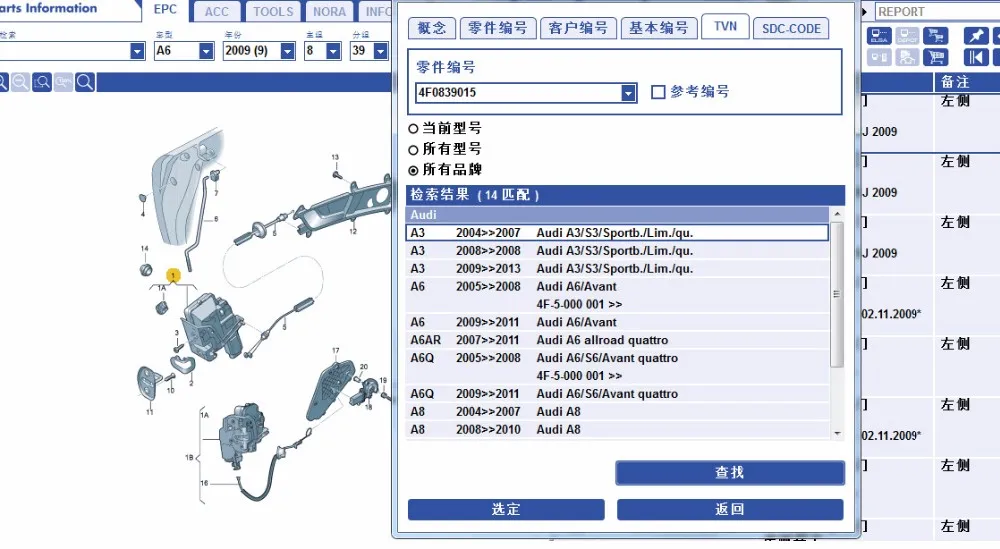Jump to first entry with skip-back icon
This screenshot has width=1000, height=549.
[976, 57]
